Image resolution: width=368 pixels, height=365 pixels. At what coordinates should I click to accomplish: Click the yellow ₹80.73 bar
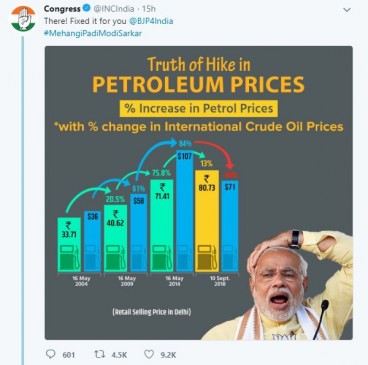[207, 221]
